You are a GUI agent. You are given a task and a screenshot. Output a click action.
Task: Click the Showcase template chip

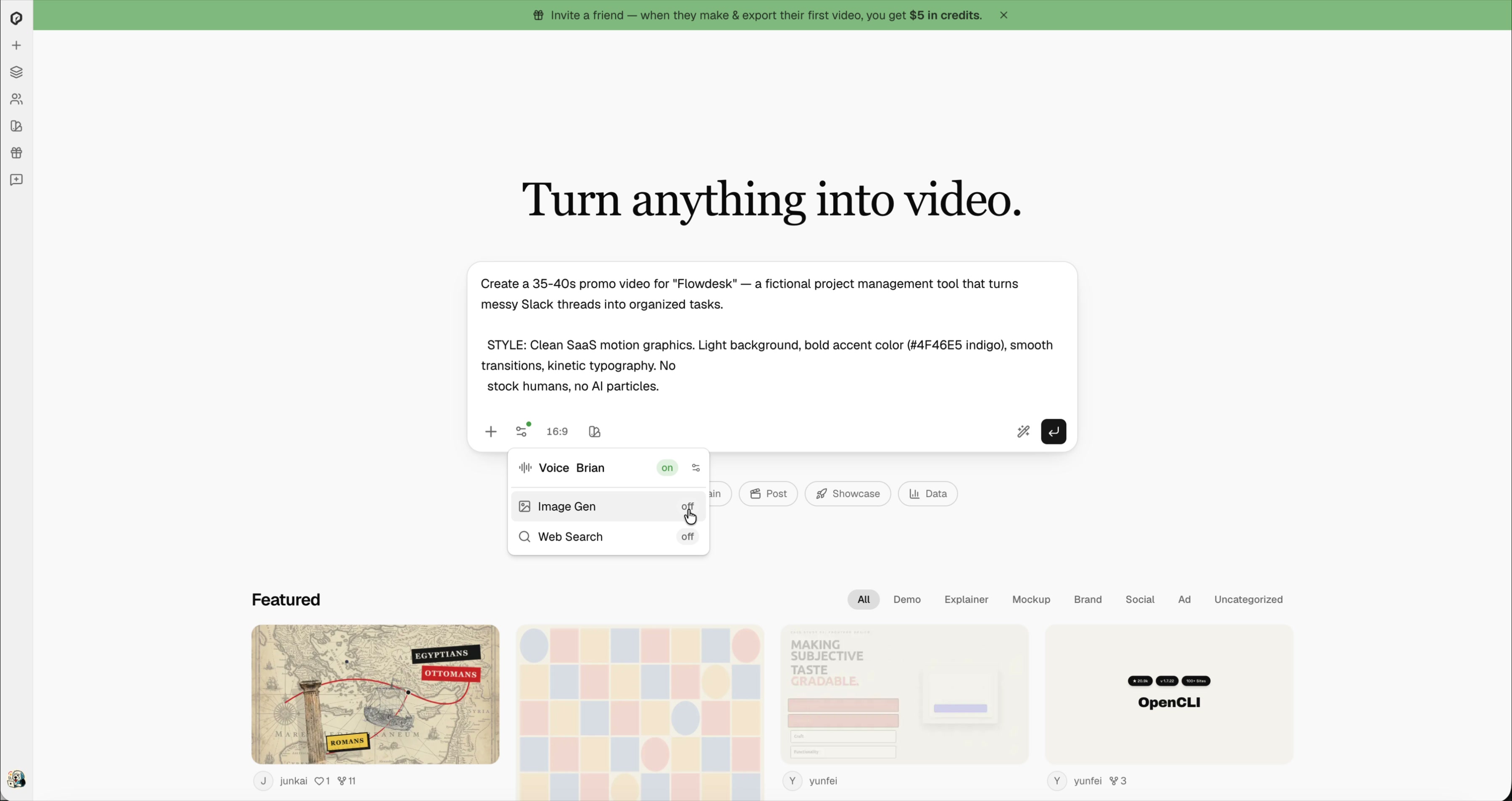pyautogui.click(x=848, y=494)
